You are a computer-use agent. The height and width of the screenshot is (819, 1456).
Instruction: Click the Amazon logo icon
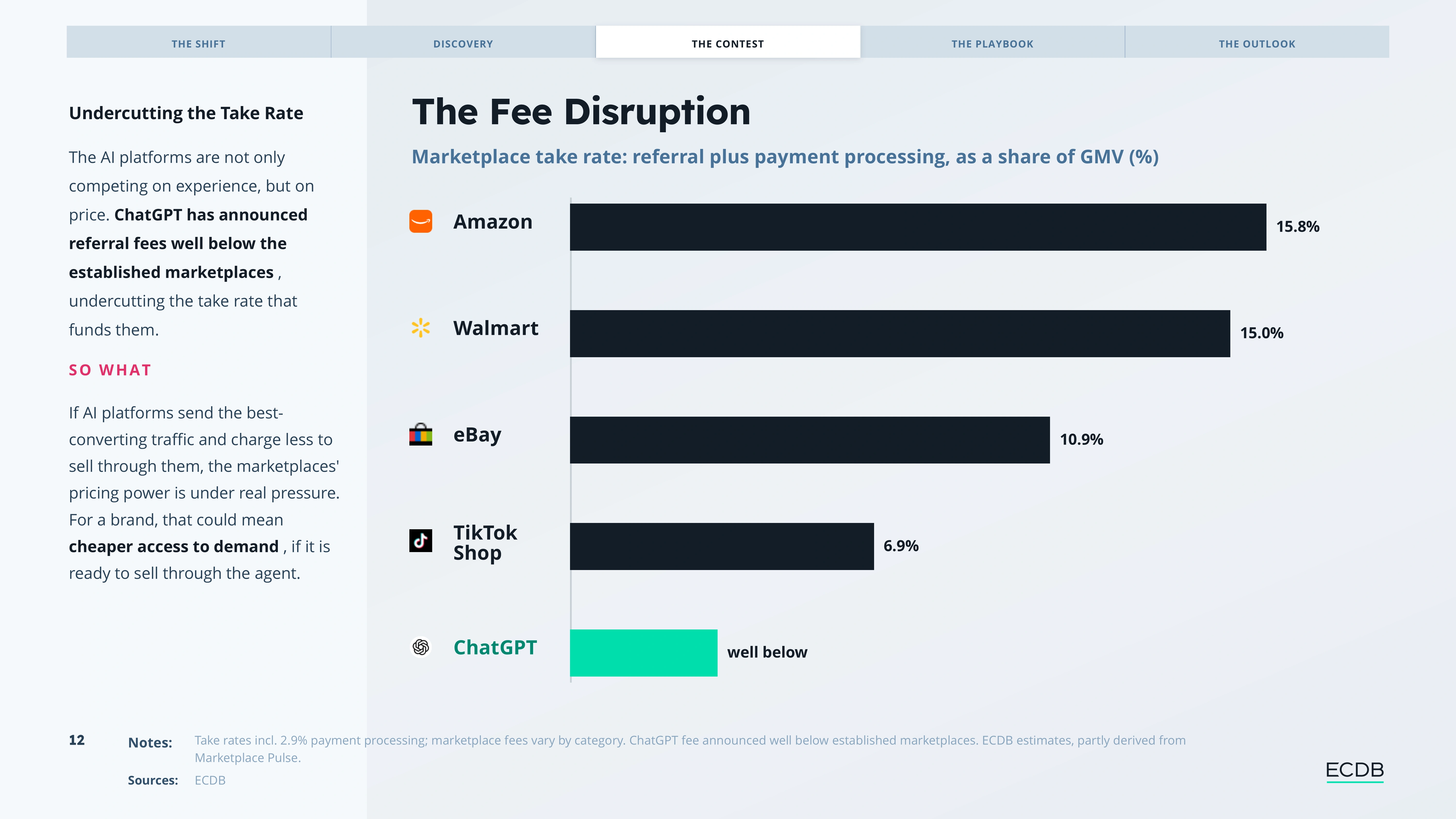421,222
